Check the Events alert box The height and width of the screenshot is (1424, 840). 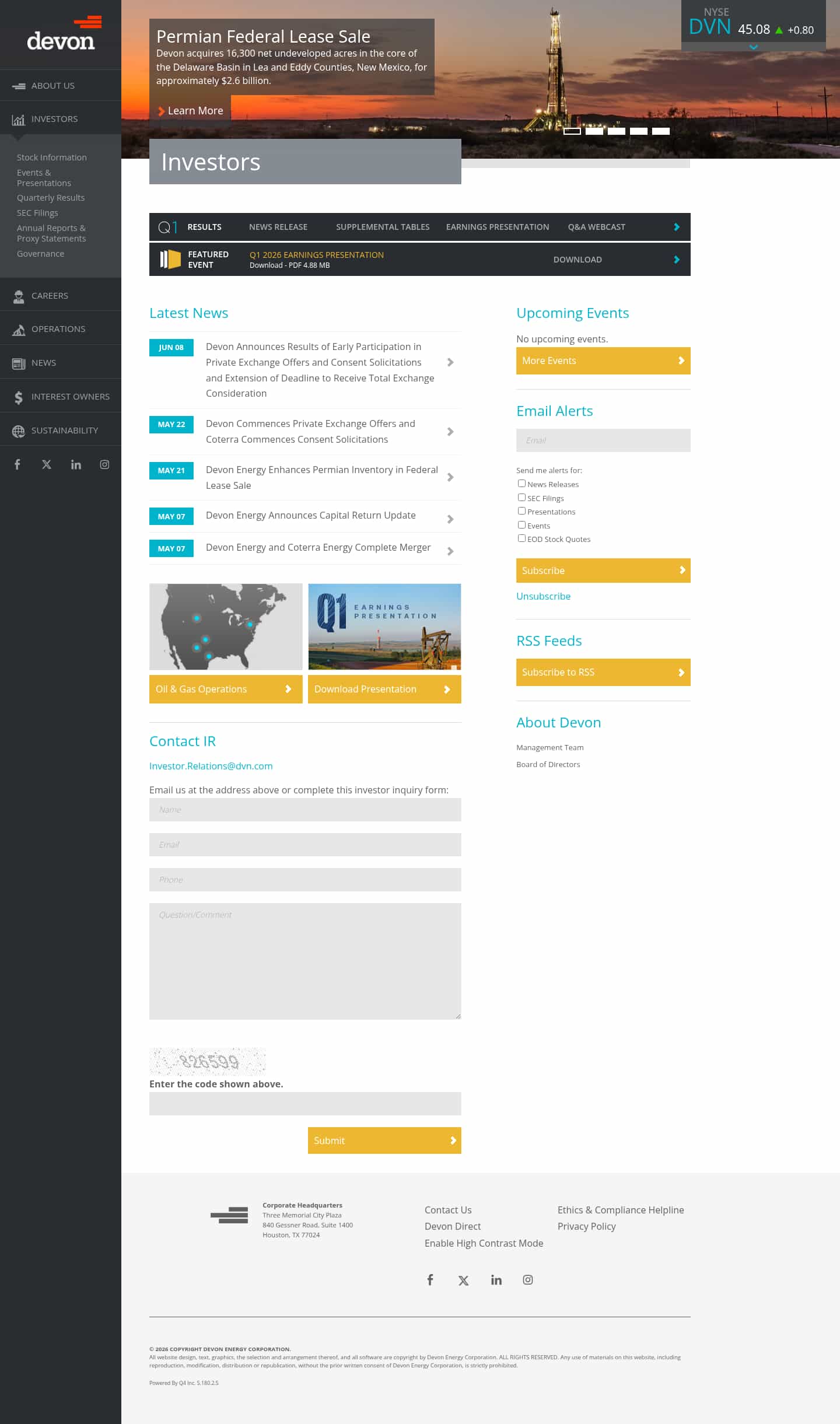point(521,525)
